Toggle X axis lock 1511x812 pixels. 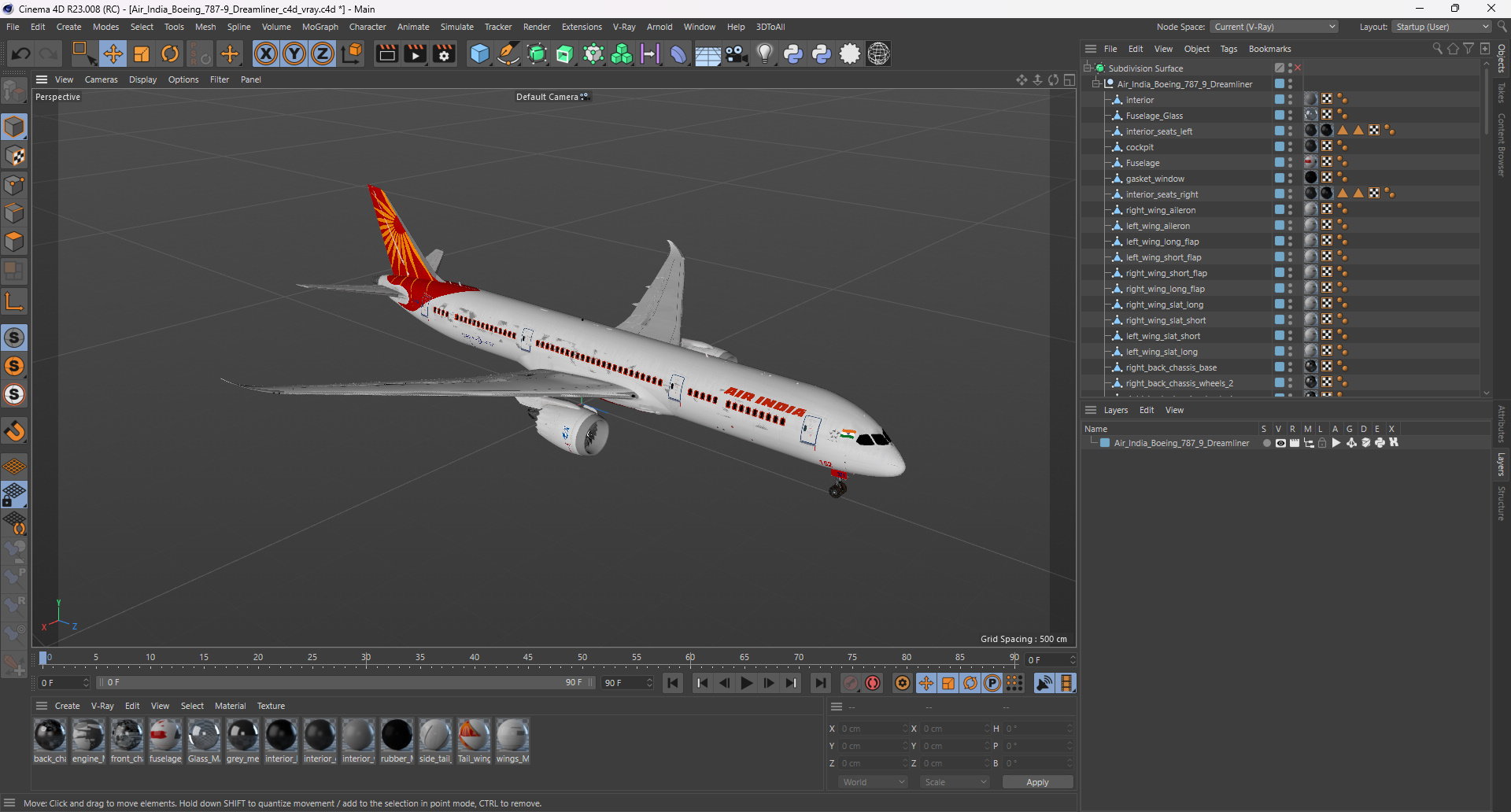[266, 54]
